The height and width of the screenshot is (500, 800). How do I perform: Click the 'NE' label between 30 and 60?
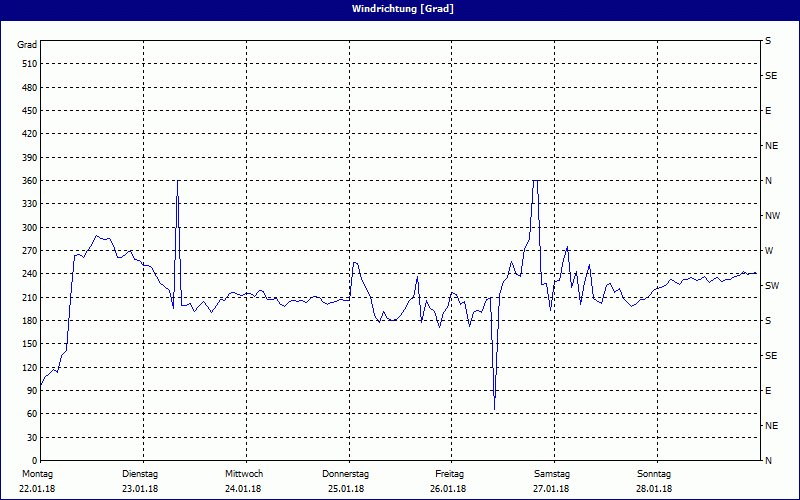pyautogui.click(x=771, y=426)
